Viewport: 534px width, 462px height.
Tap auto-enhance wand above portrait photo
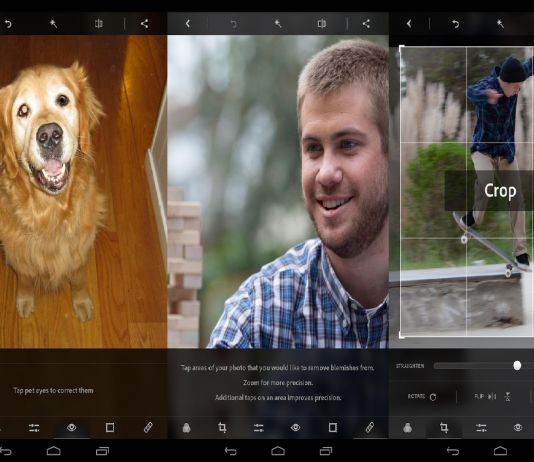coord(278,23)
